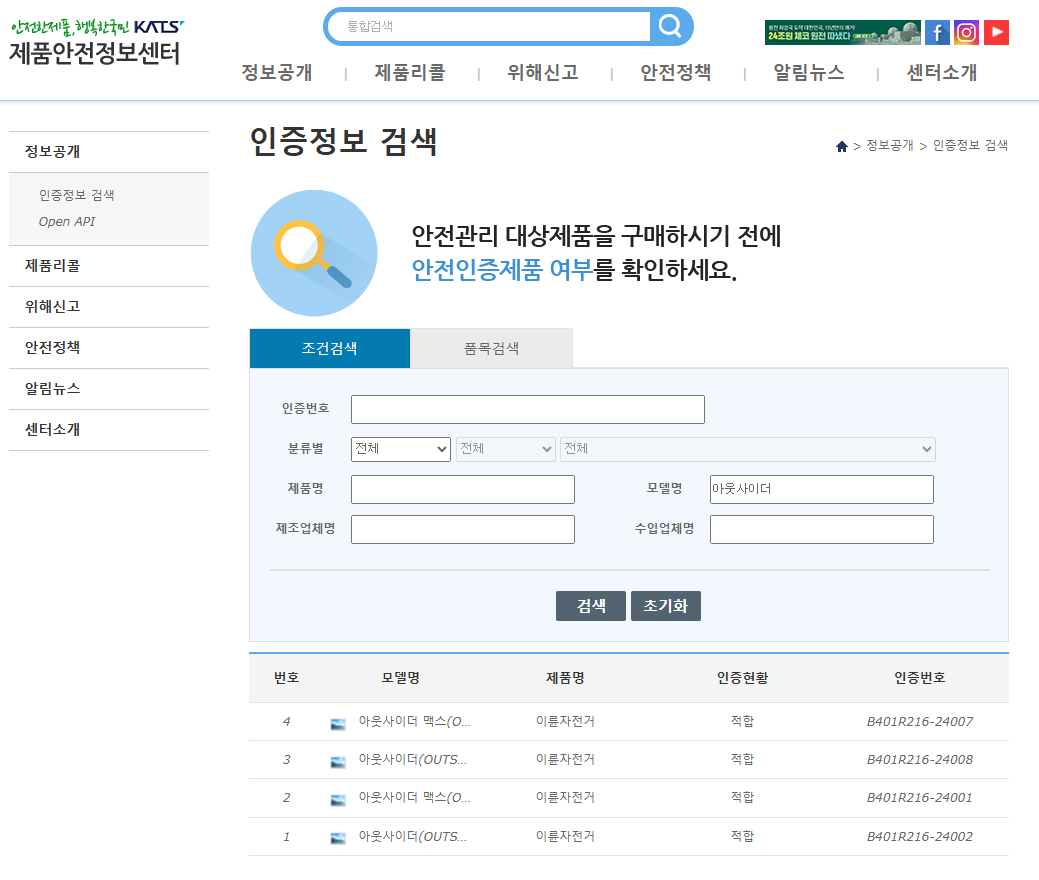Open model name in row number 2
This screenshot has width=1039, height=880.
click(x=414, y=798)
